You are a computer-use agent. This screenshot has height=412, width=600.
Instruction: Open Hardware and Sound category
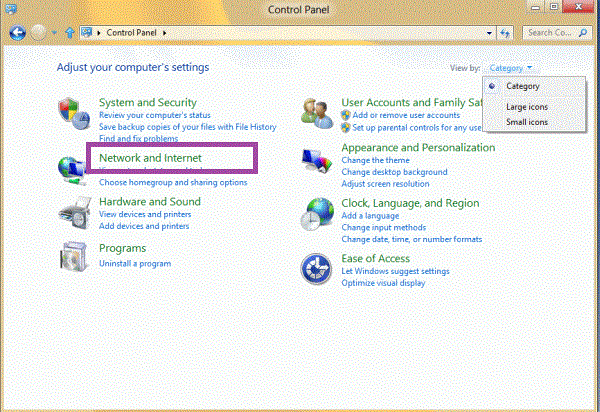tap(150, 202)
